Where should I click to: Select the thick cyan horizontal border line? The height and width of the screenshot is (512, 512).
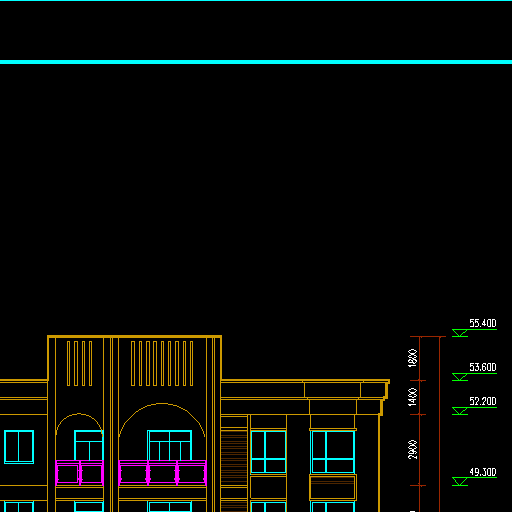click(256, 62)
